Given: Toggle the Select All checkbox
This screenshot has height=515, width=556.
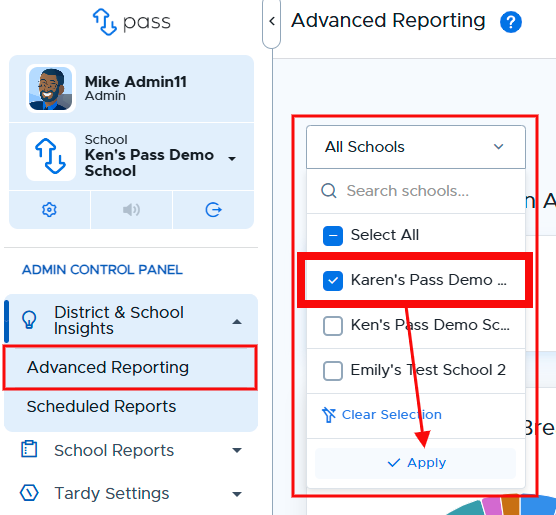Looking at the screenshot, I should click(333, 236).
